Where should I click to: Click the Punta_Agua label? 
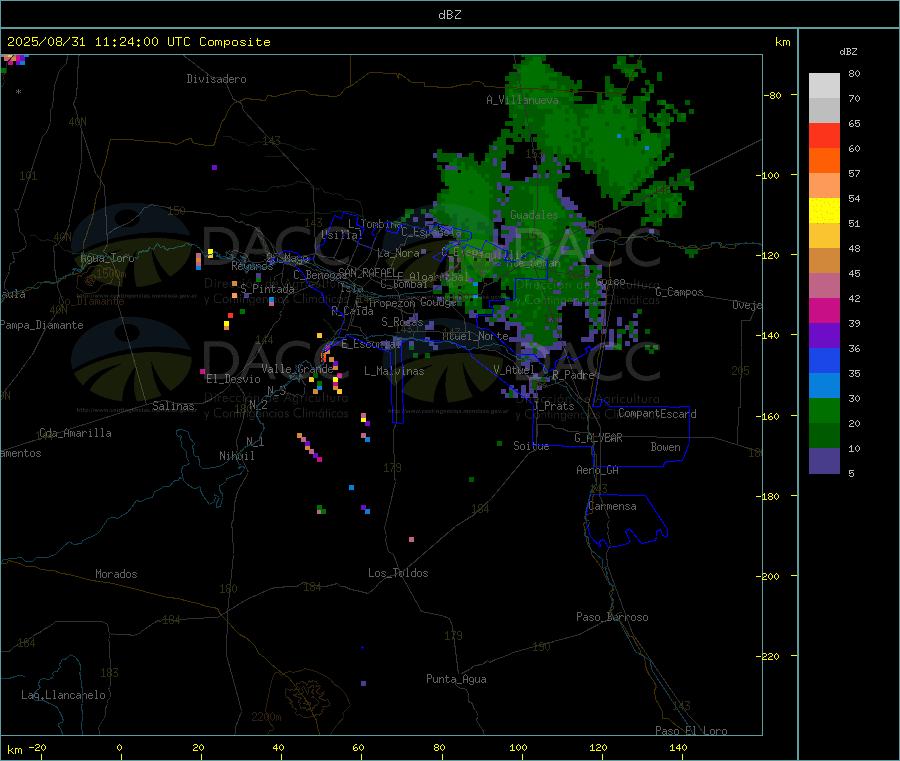456,679
